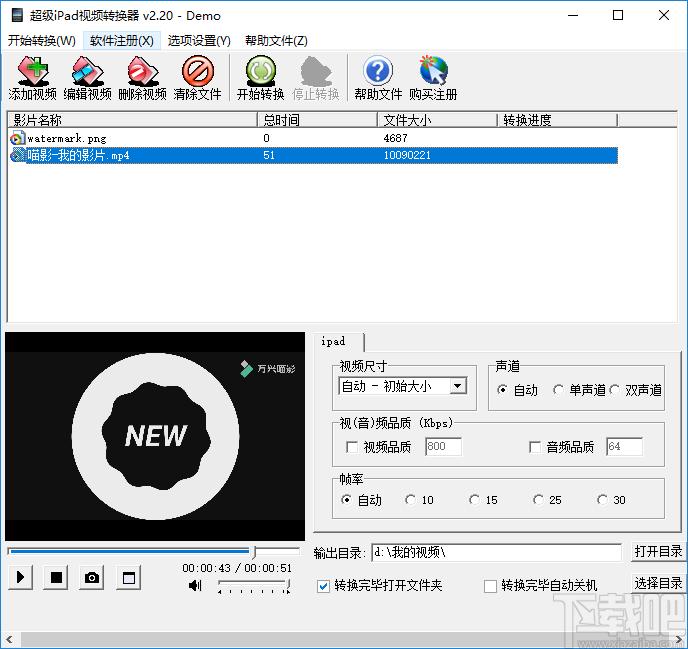Take a snapshot with the camera icon
Image resolution: width=688 pixels, height=649 pixels.
click(x=92, y=577)
